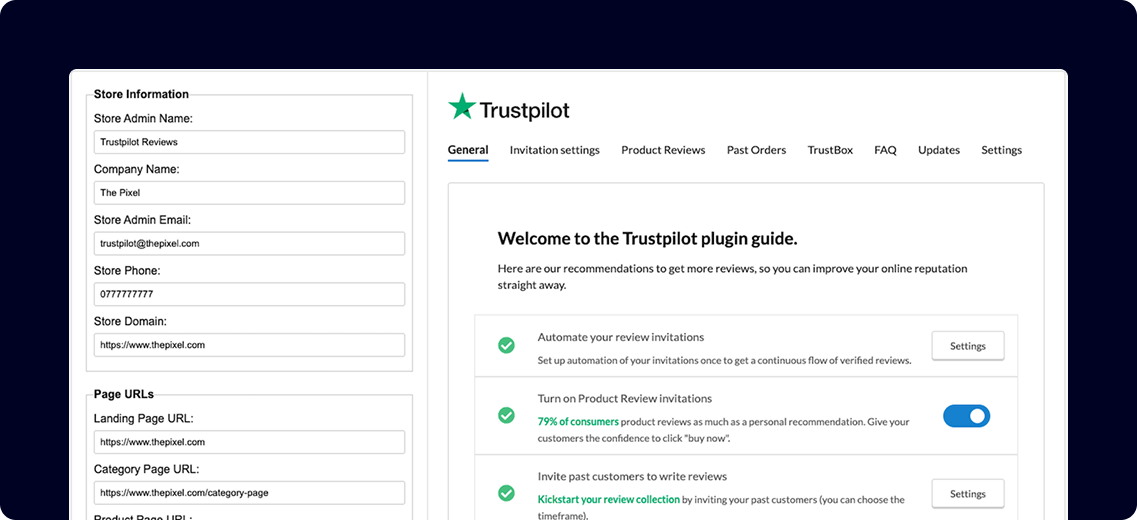Open the Settings tab
Screen dimensions: 1137x520
pos(1001,150)
